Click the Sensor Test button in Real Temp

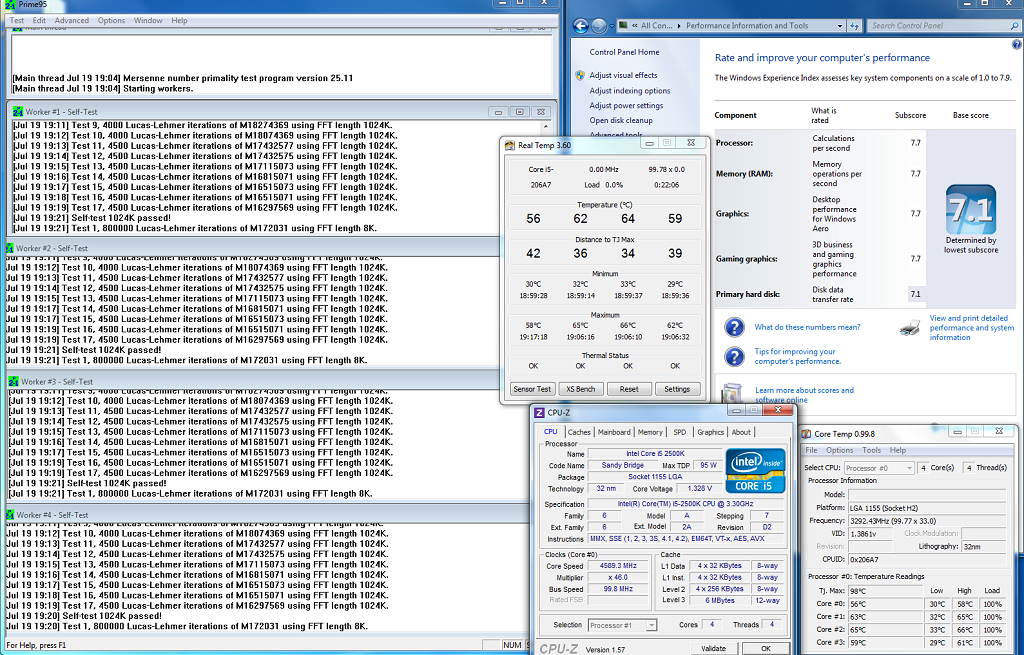coord(532,389)
